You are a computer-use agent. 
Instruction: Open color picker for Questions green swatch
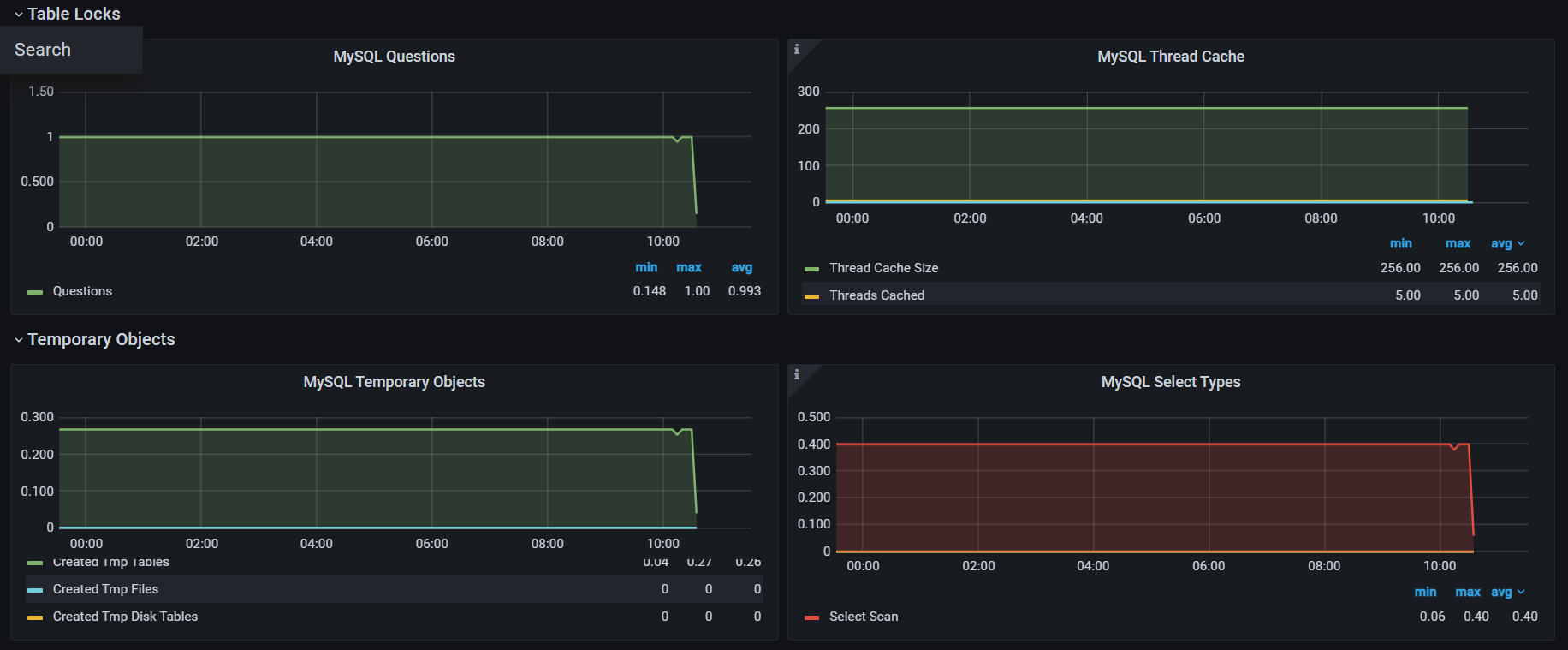tap(35, 292)
